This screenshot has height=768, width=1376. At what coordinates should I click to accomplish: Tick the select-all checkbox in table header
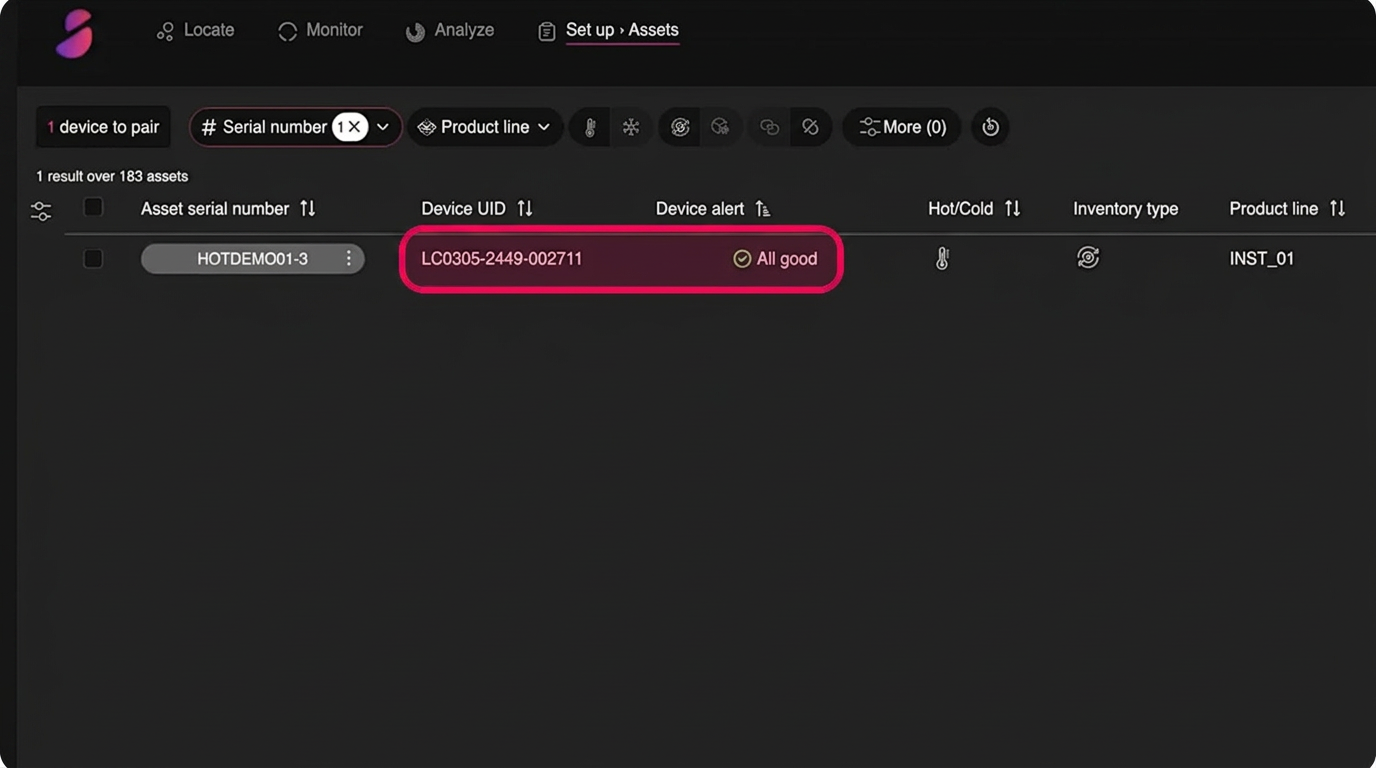[x=93, y=207]
